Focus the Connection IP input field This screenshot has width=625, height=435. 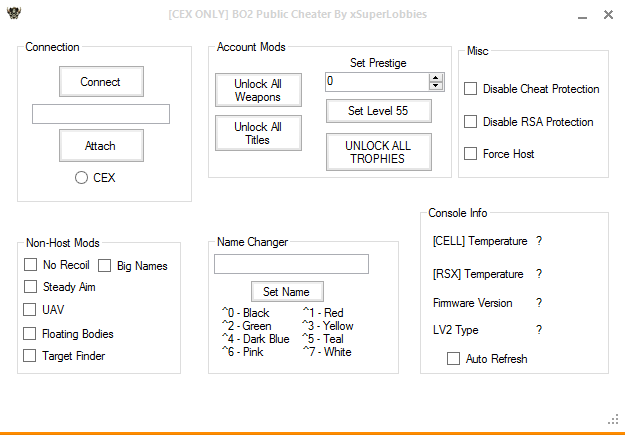(101, 114)
